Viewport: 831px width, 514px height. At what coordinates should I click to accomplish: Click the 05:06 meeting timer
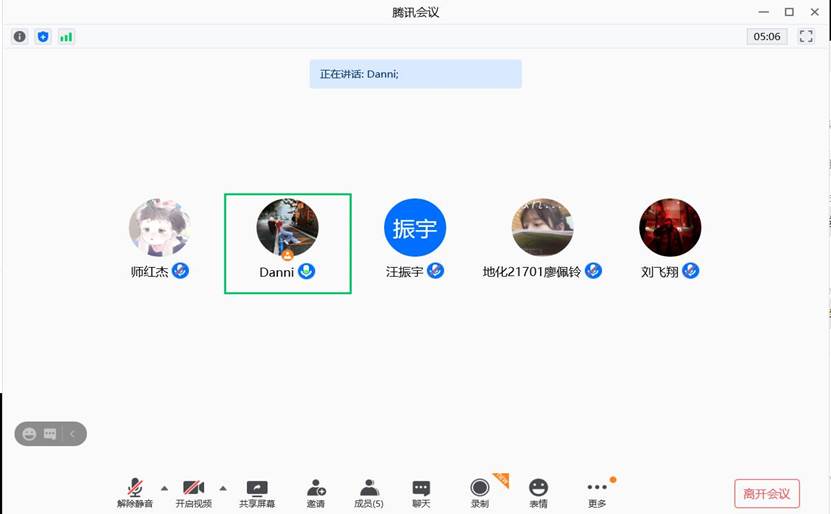coord(767,37)
